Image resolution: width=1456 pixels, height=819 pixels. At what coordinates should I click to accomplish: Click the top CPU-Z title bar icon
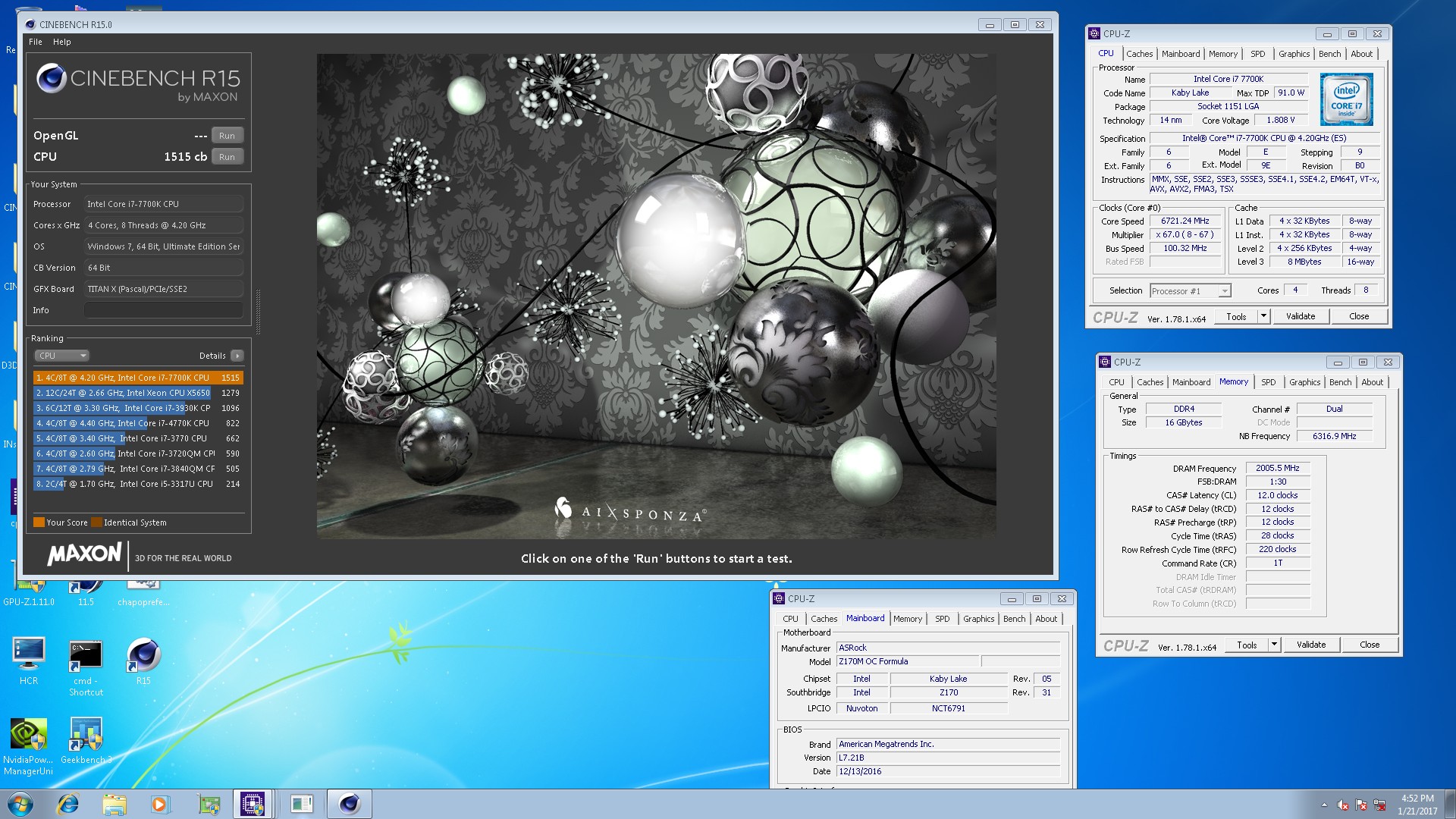point(1094,33)
